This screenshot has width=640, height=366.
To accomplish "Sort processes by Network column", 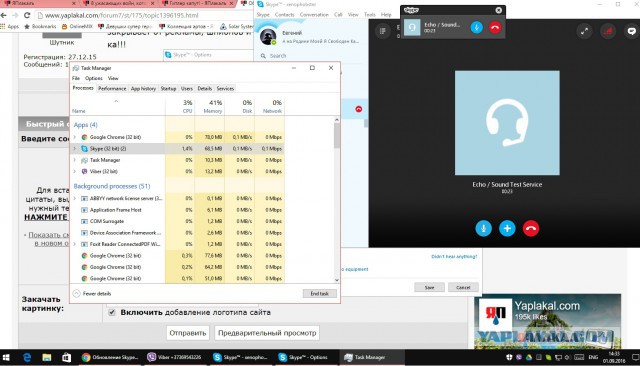I will [x=269, y=106].
